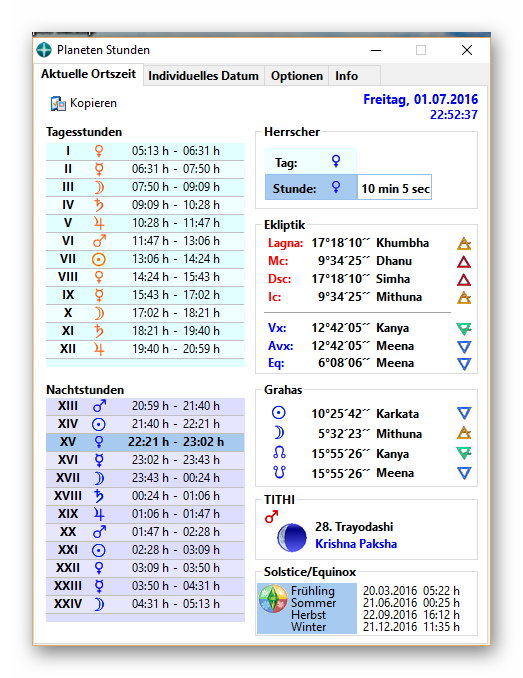Click the Avx value 12°42´05´´
The image size is (523, 678).
[341, 346]
